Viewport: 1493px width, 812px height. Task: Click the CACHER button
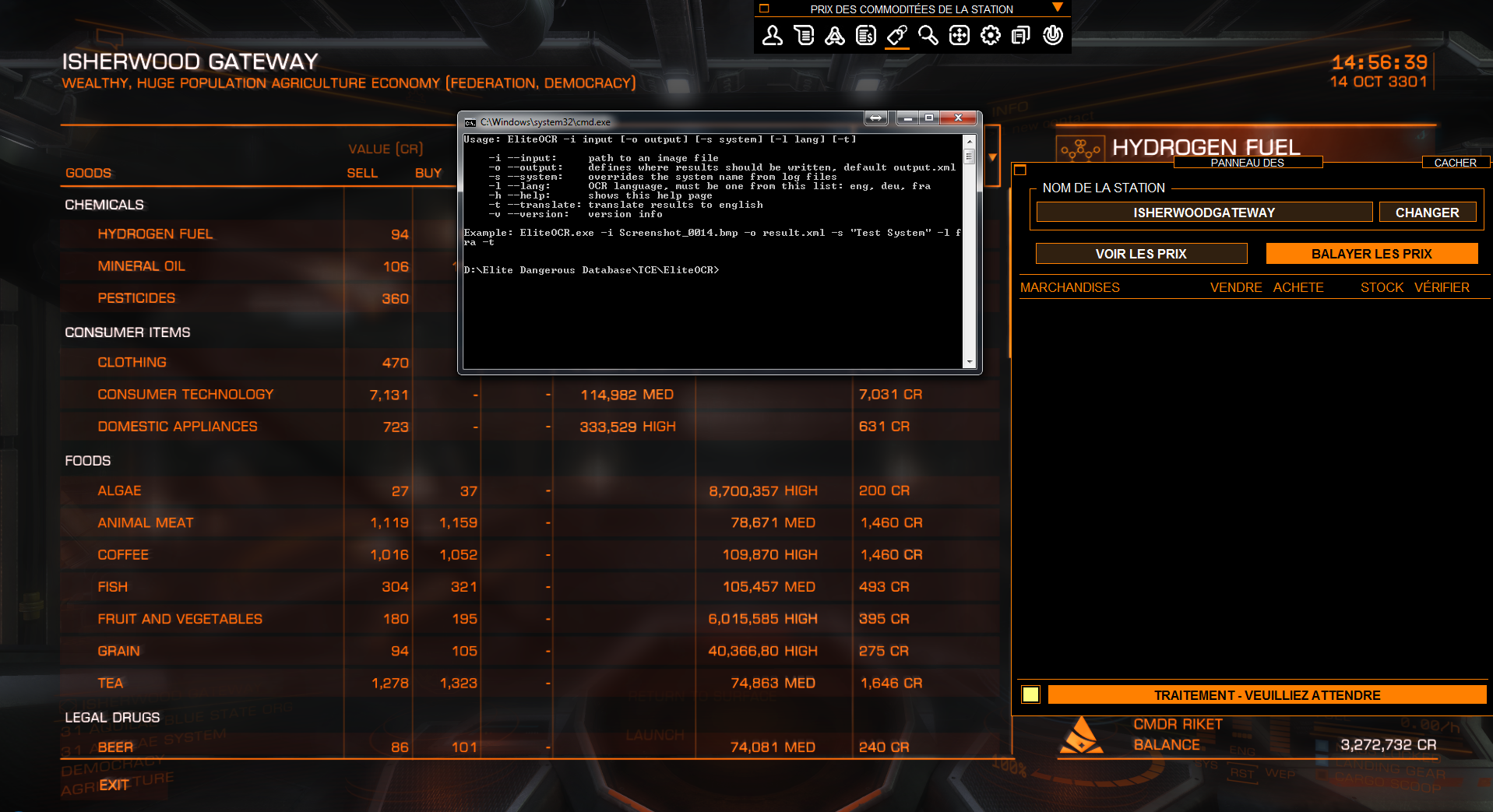(1456, 163)
